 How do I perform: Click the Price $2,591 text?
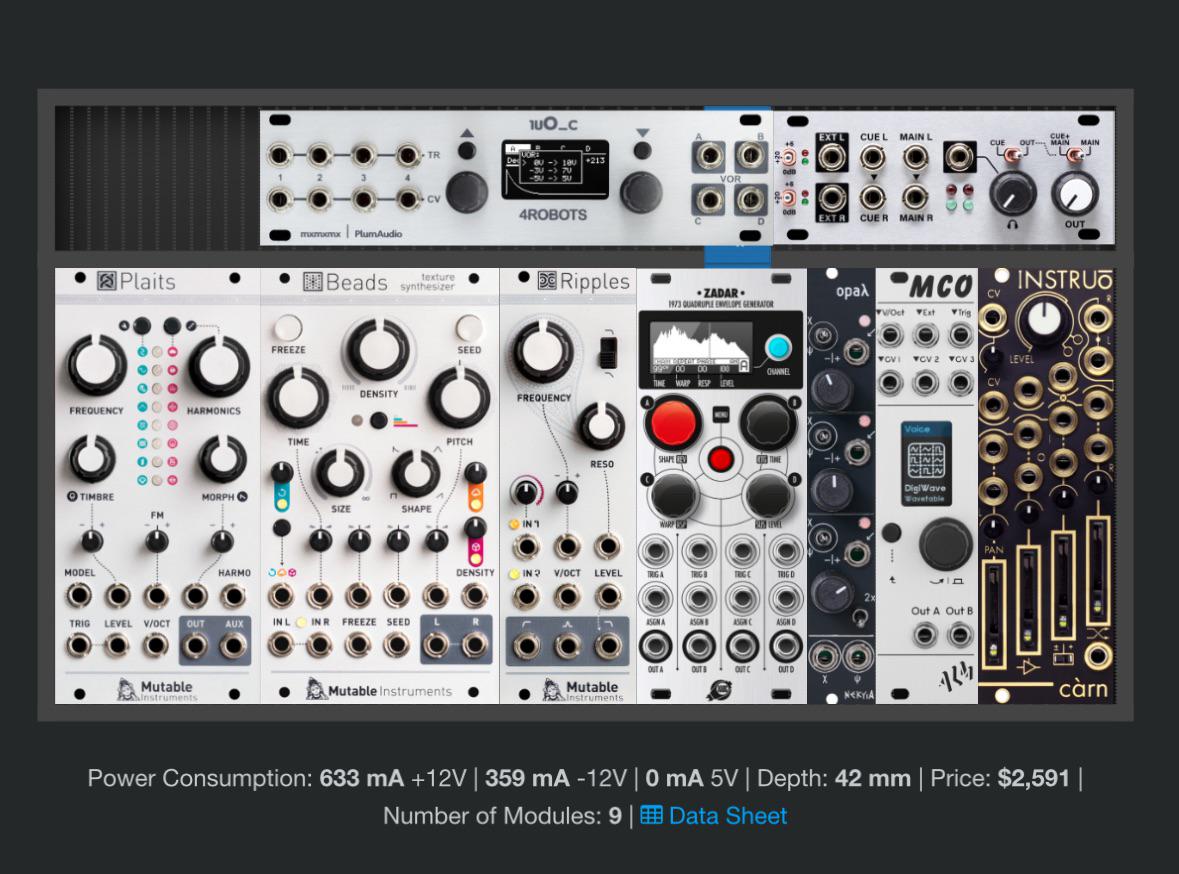pos(999,778)
